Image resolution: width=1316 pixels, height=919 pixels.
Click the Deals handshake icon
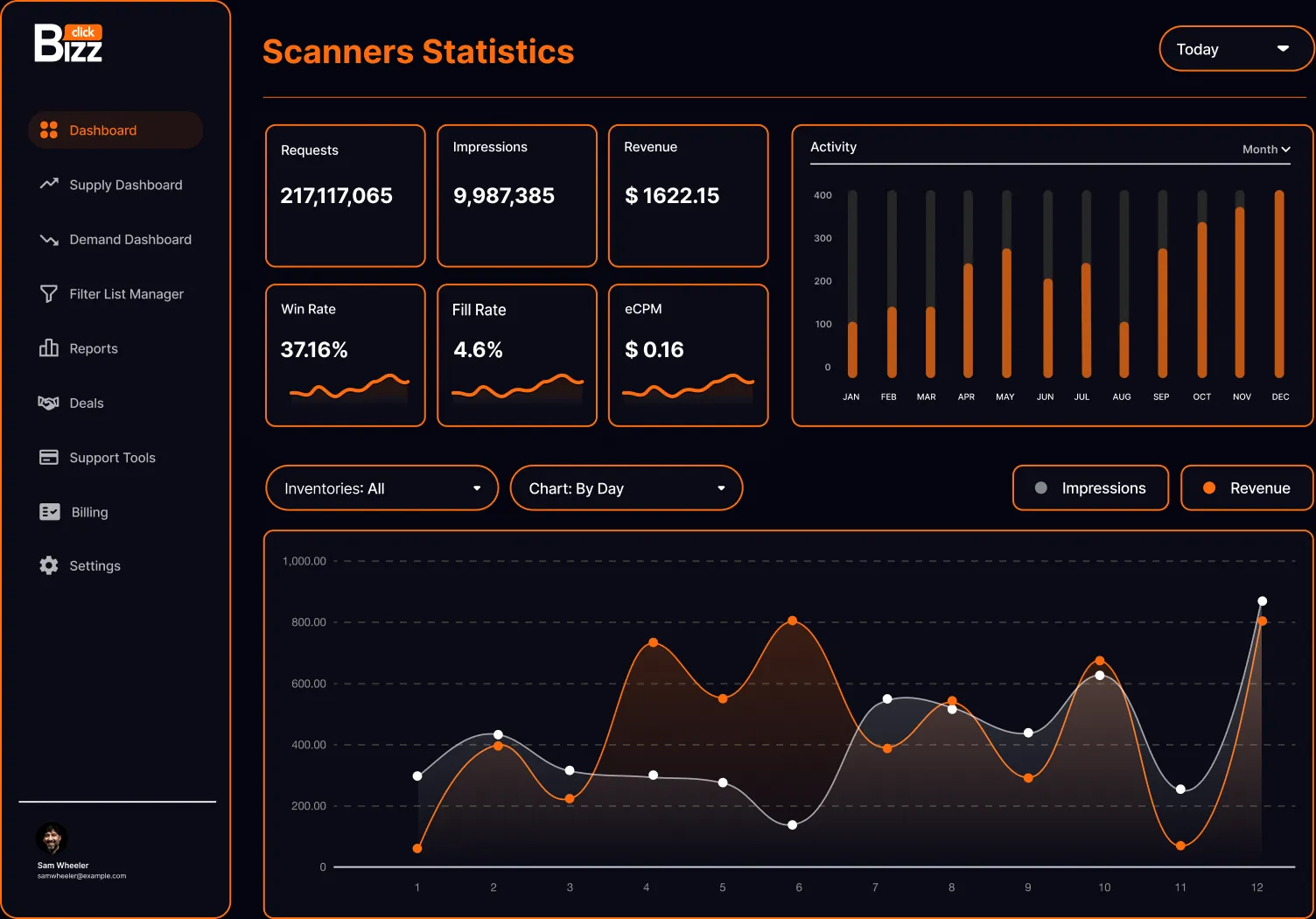[49, 403]
